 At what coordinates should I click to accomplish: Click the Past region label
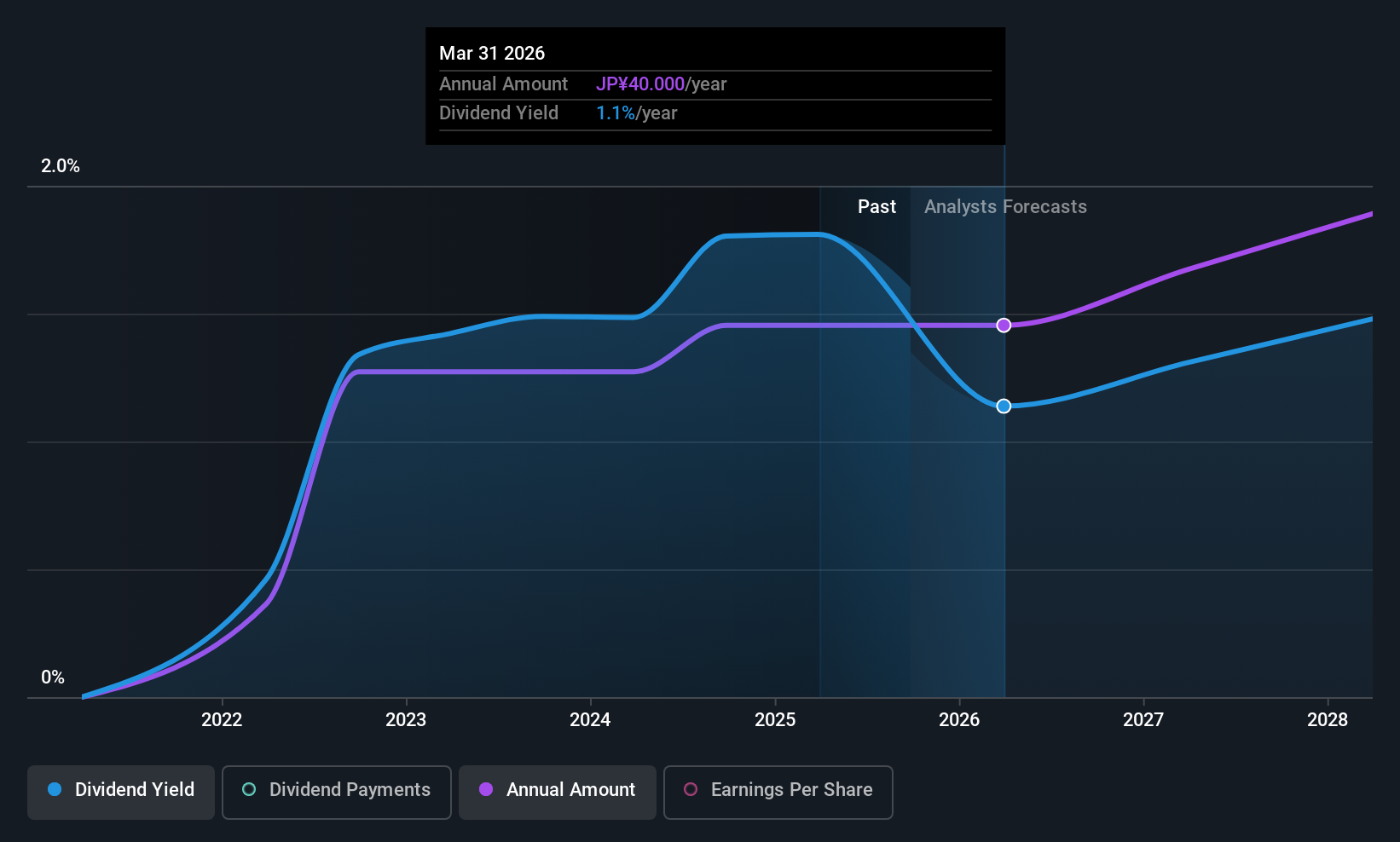pos(876,206)
